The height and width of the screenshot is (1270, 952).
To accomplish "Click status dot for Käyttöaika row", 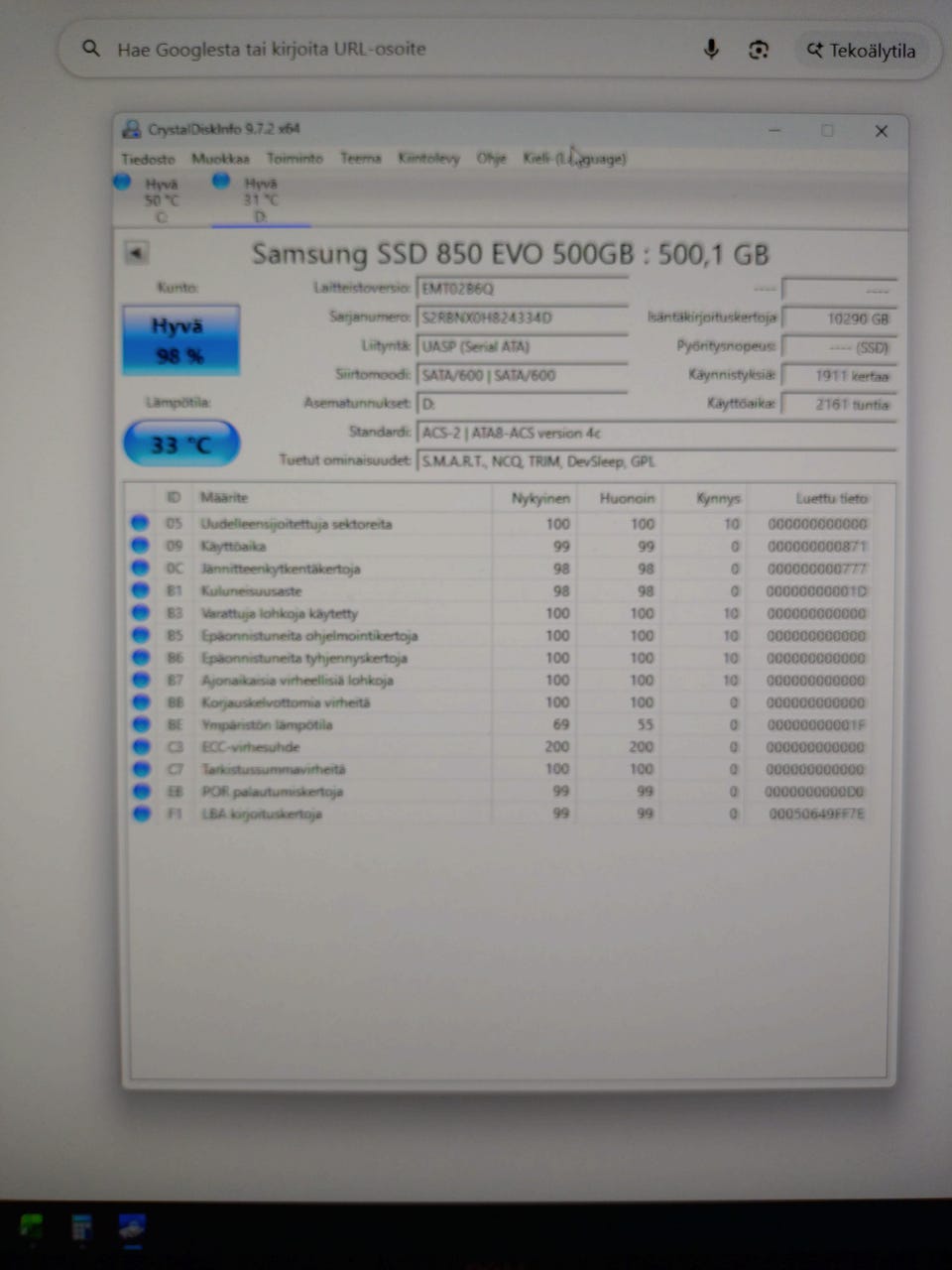I will click(140, 546).
